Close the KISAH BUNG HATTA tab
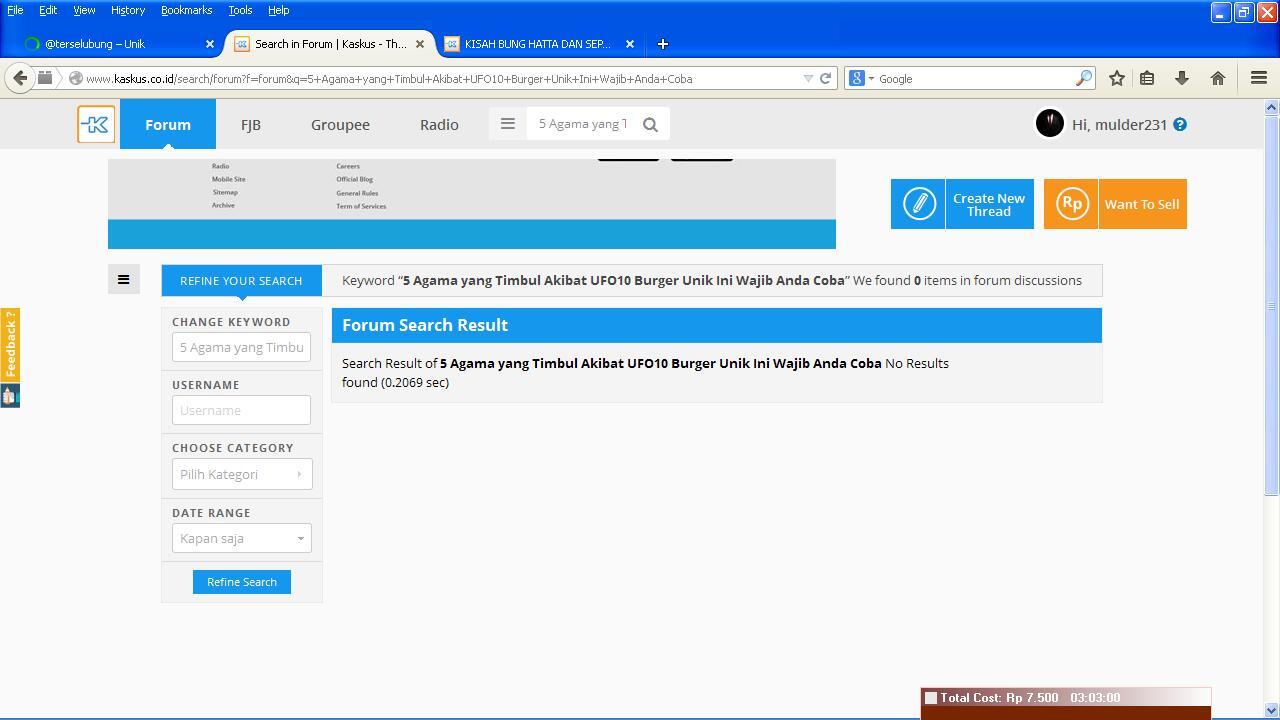This screenshot has width=1280, height=720. pos(630,44)
